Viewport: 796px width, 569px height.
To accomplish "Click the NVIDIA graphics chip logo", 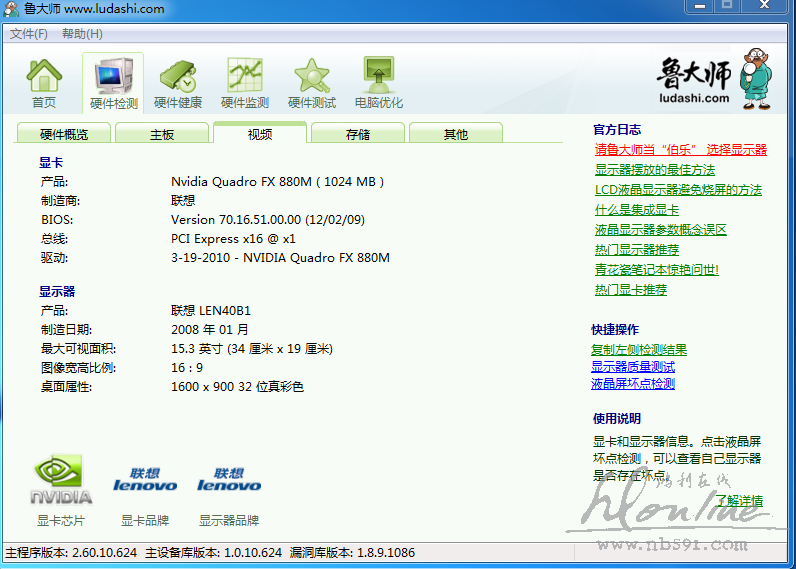I will coord(61,481).
